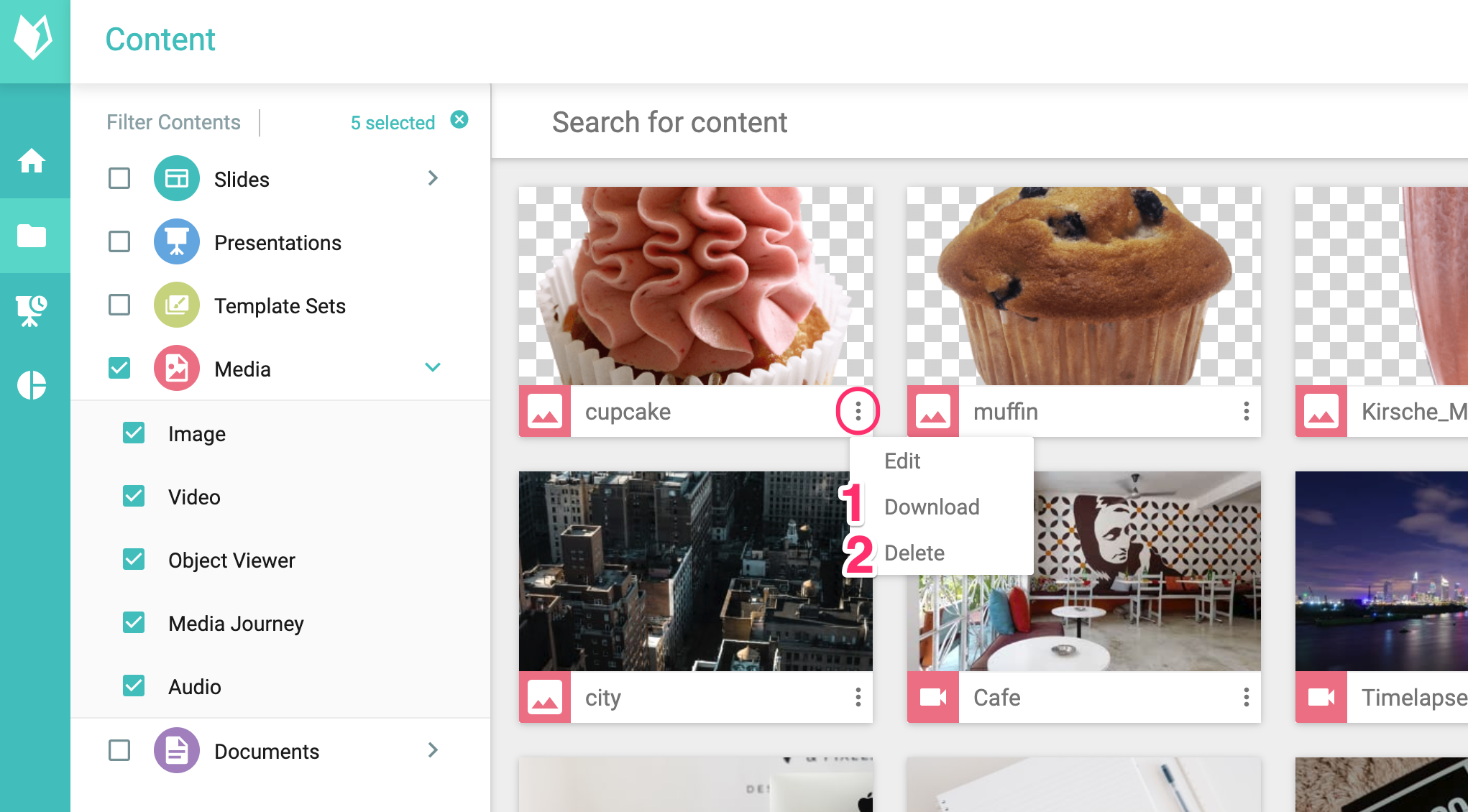Screen dimensions: 1468x812
Task: Uncheck the Audio filter checkbox
Action: click(134, 686)
